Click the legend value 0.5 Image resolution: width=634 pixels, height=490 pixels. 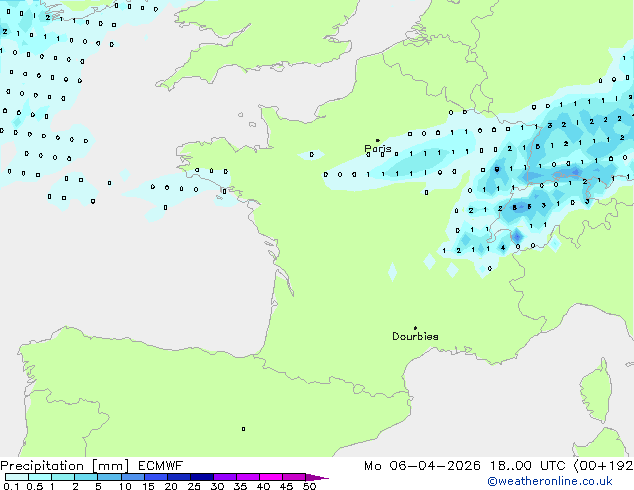click(35, 486)
